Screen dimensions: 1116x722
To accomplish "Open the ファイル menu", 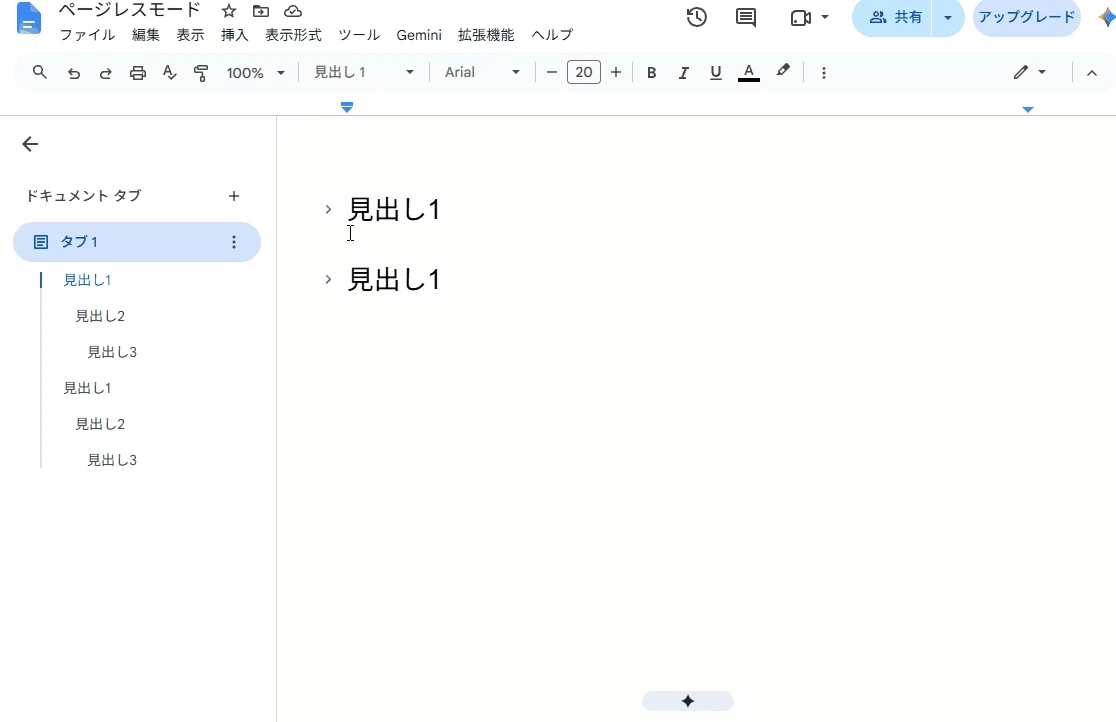I will [87, 35].
